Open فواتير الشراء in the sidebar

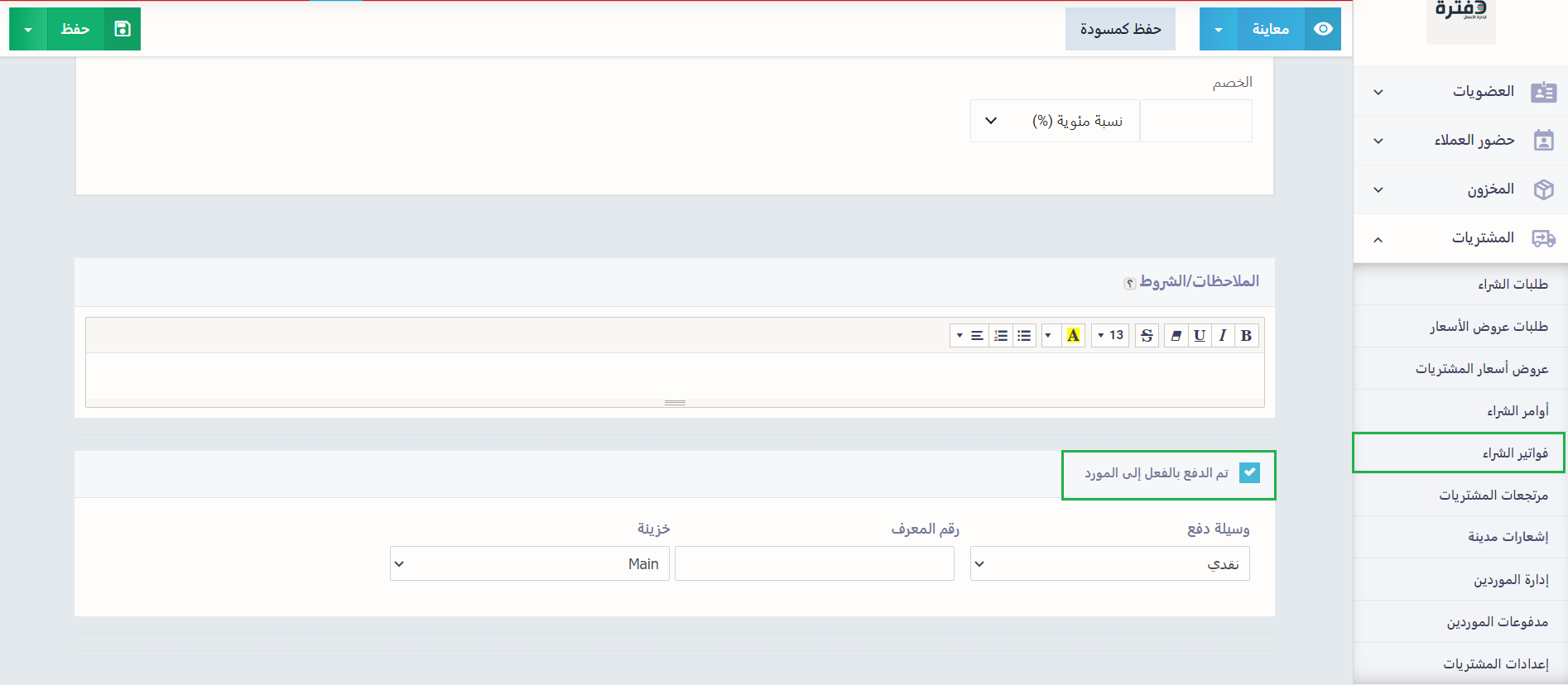(1514, 453)
